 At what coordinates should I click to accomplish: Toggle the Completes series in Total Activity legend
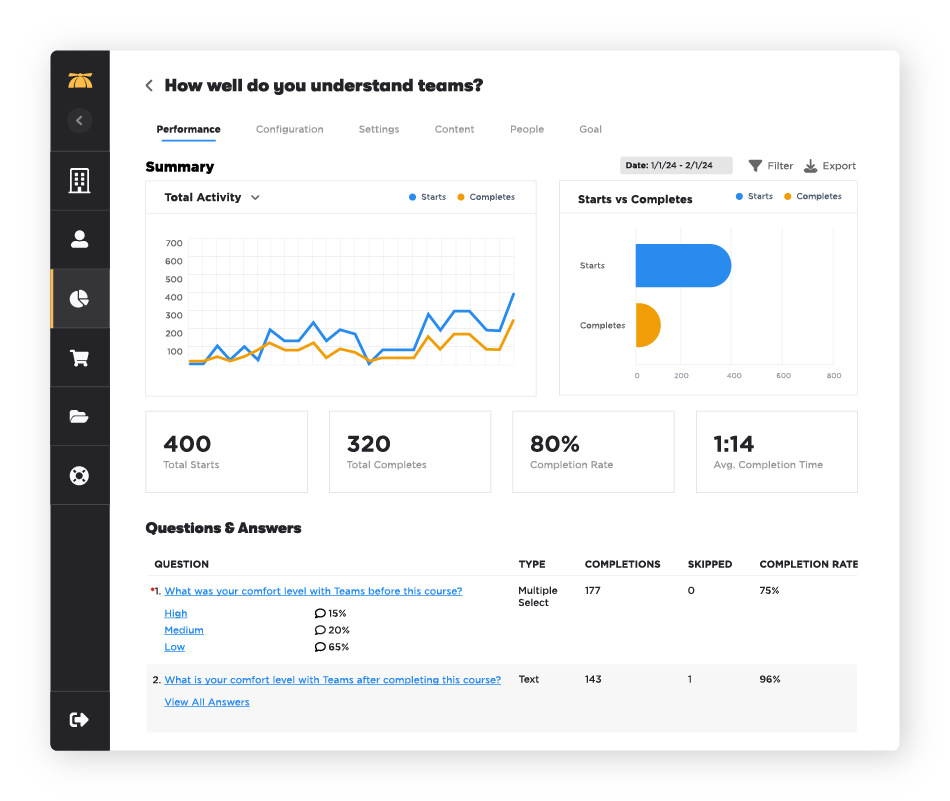[486, 197]
